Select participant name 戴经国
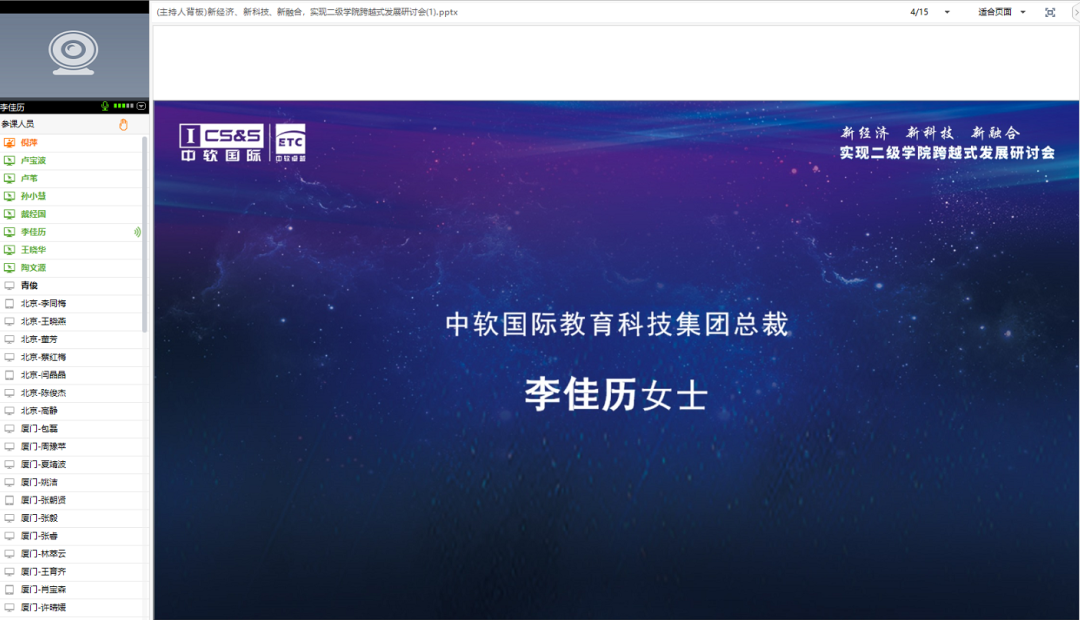Viewport: 1080px width, 620px height. pyautogui.click(x=33, y=214)
